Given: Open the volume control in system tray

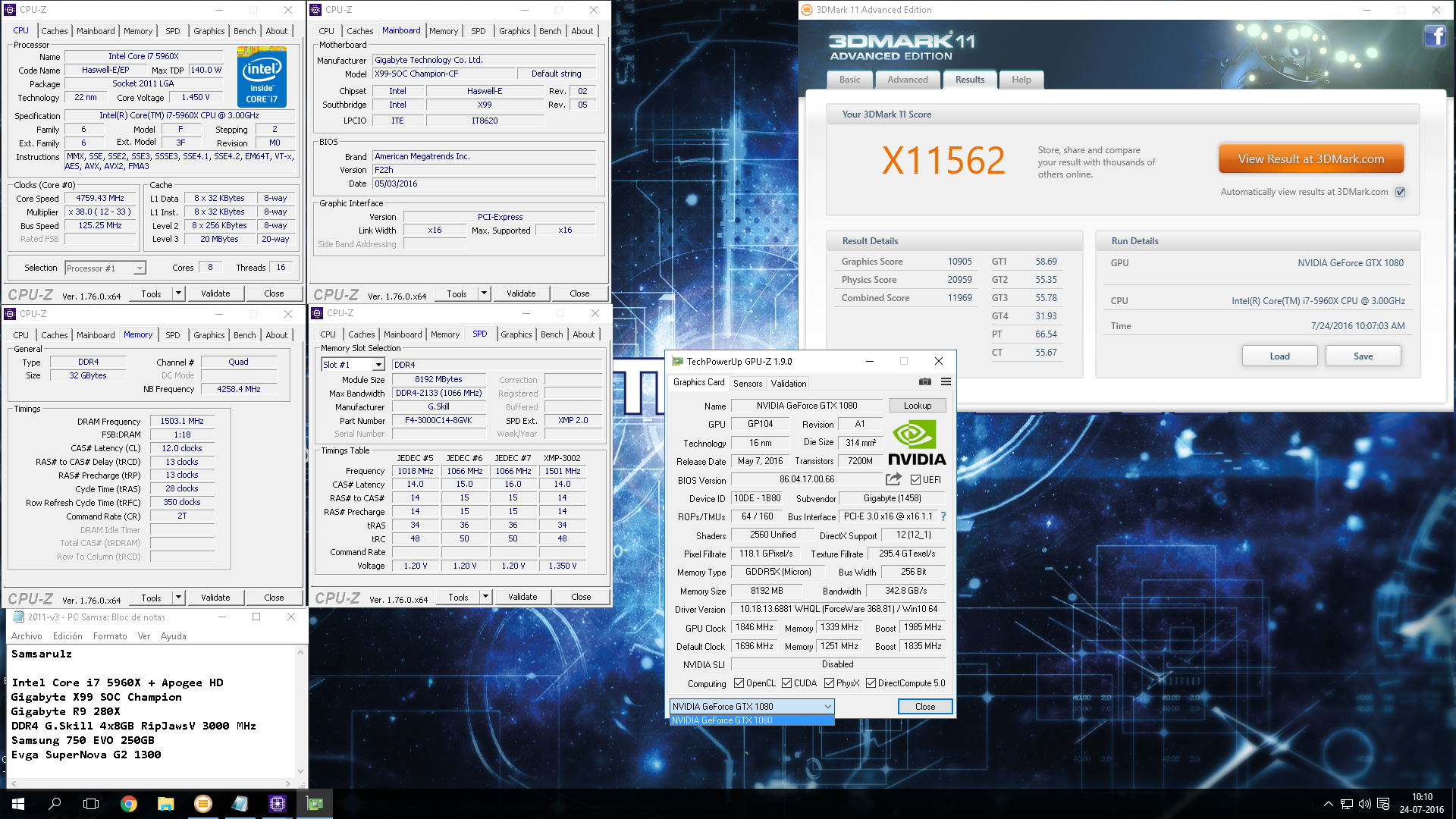Looking at the screenshot, I should point(1364,804).
